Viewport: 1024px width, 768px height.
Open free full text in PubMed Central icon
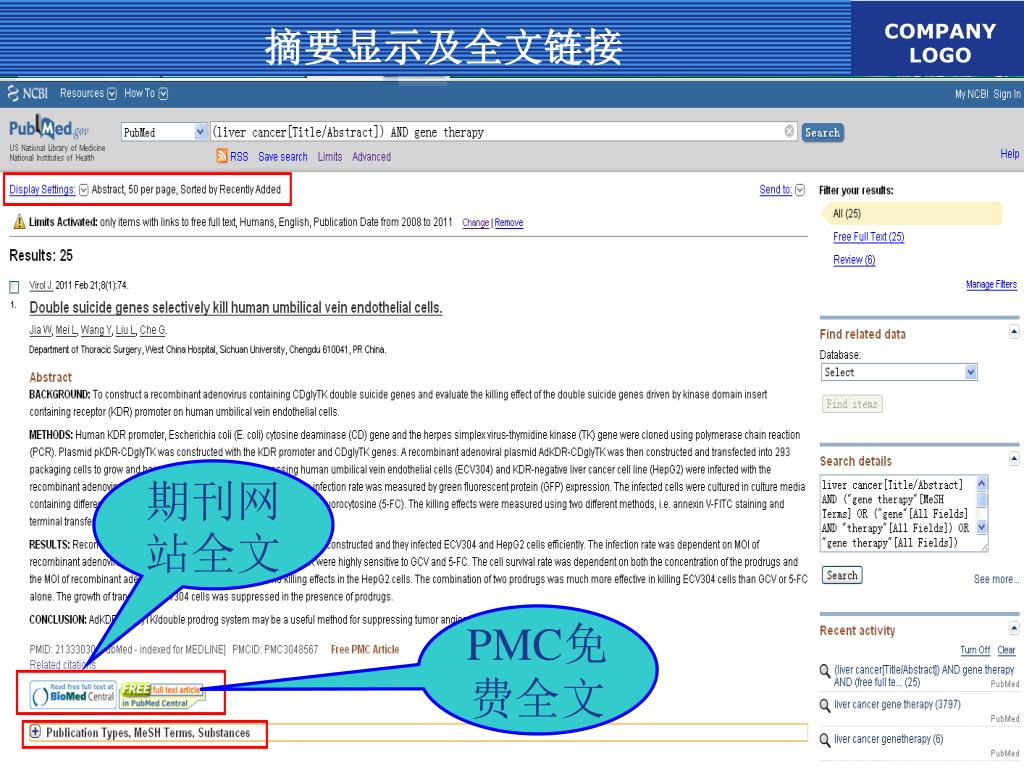(161, 695)
